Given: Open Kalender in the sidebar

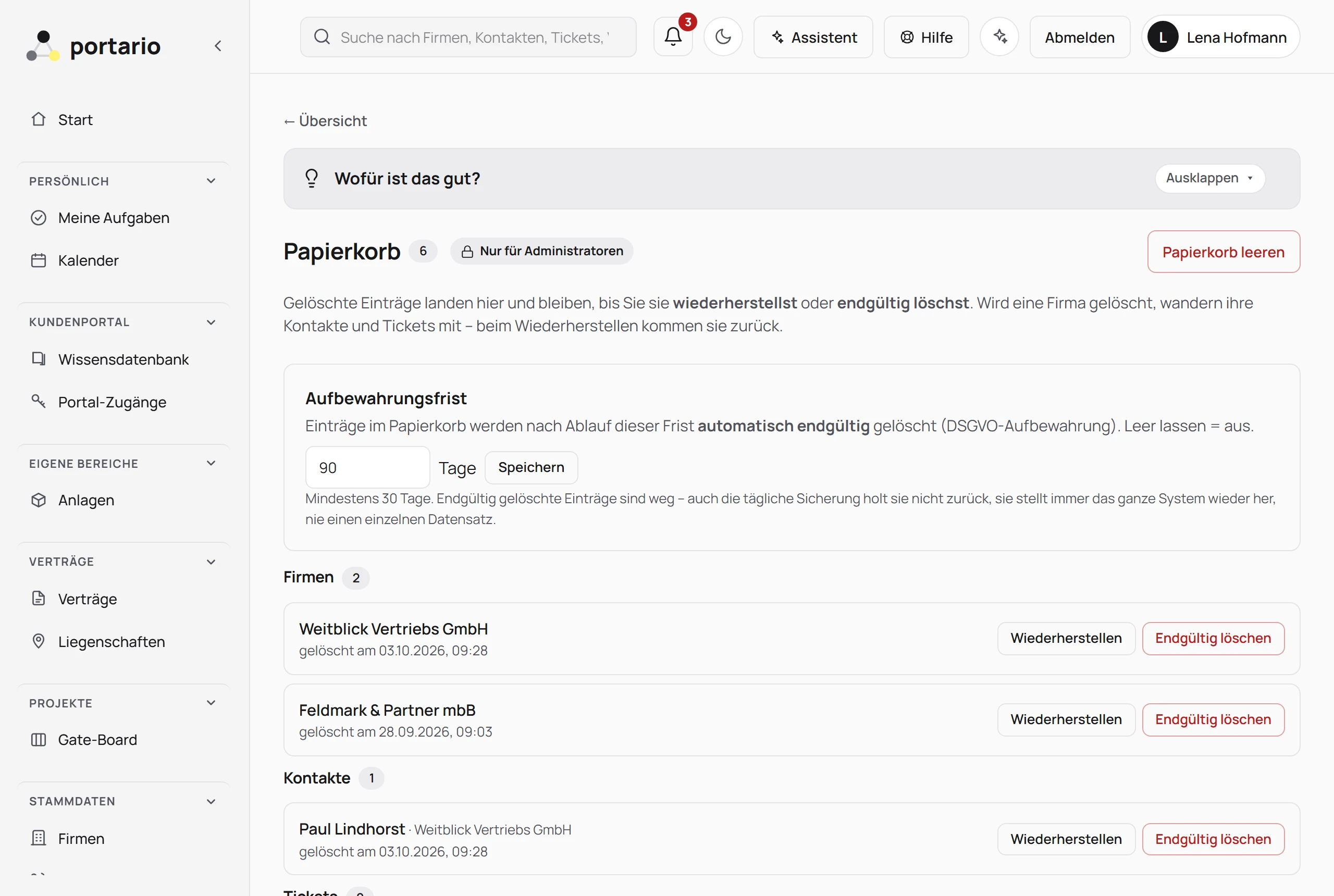Looking at the screenshot, I should [123, 260].
